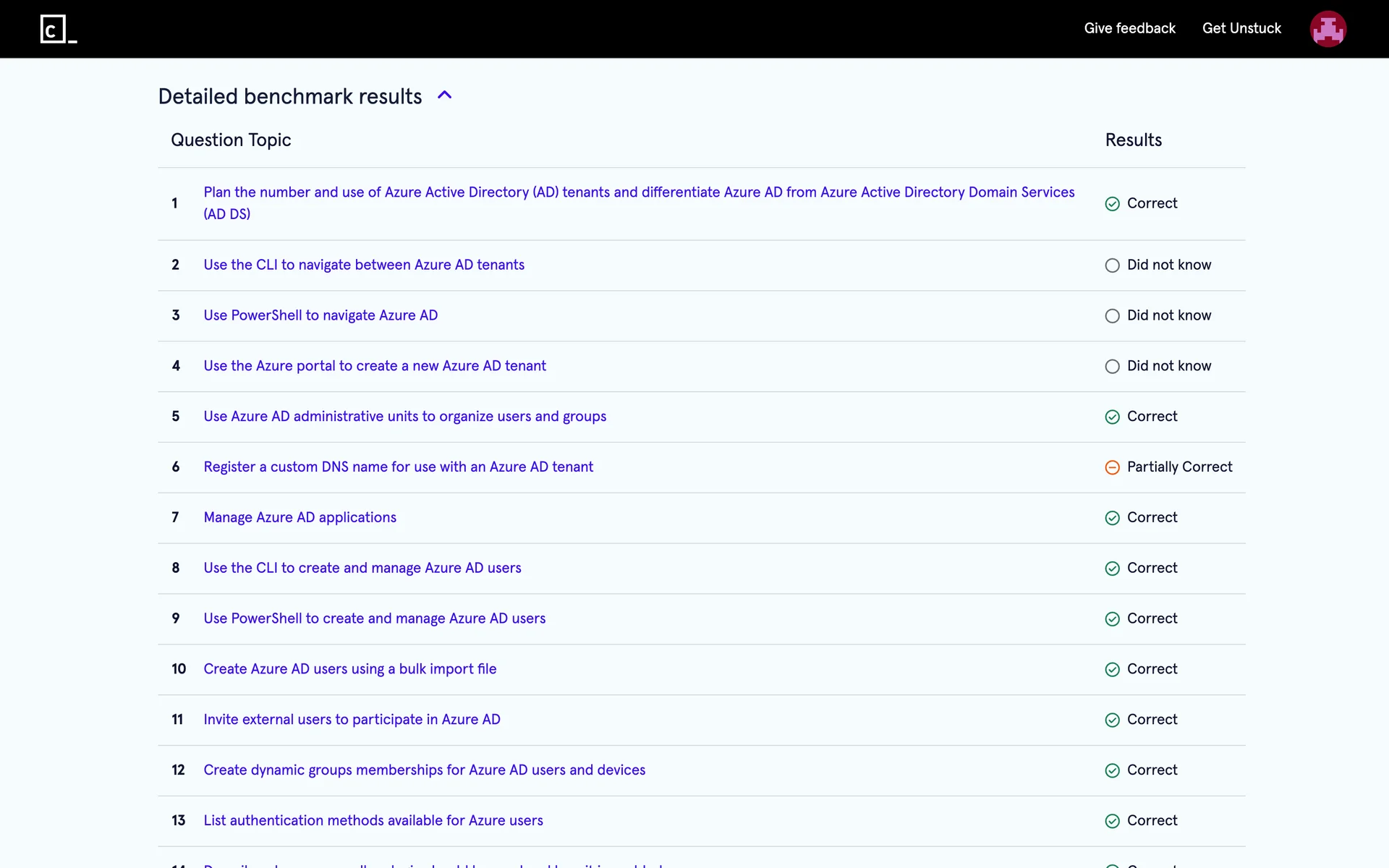Click the empty circle icon in row 2
Image resolution: width=1389 pixels, height=868 pixels.
click(1112, 265)
